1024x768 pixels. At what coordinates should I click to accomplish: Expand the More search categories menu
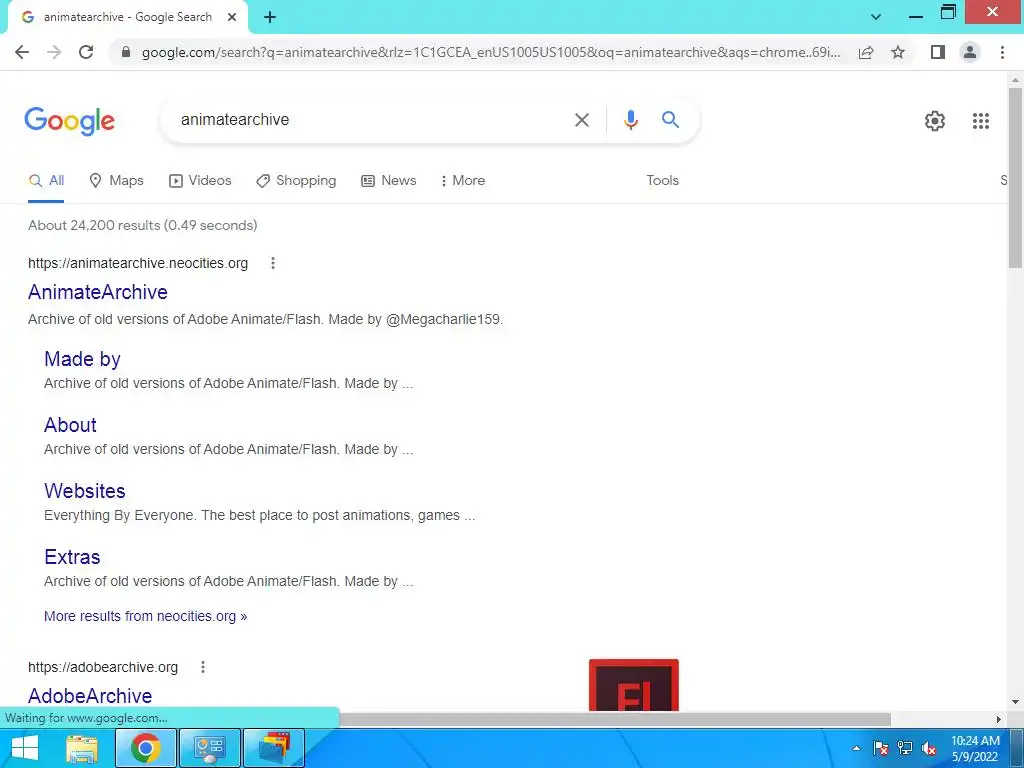click(x=462, y=181)
